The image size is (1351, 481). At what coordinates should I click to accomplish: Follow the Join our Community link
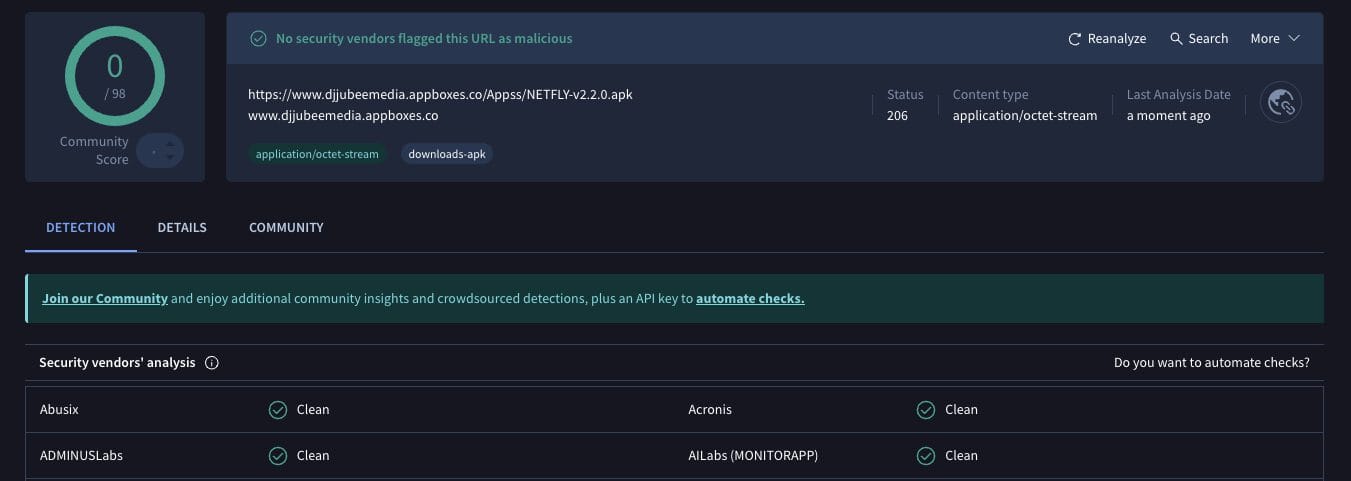click(105, 298)
